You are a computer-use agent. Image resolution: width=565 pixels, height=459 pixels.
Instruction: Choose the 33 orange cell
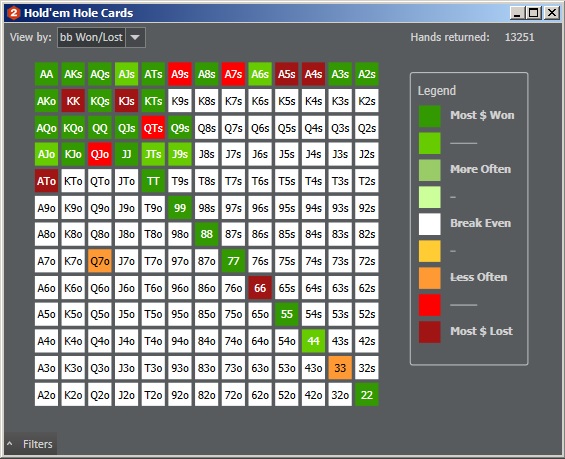(340, 368)
